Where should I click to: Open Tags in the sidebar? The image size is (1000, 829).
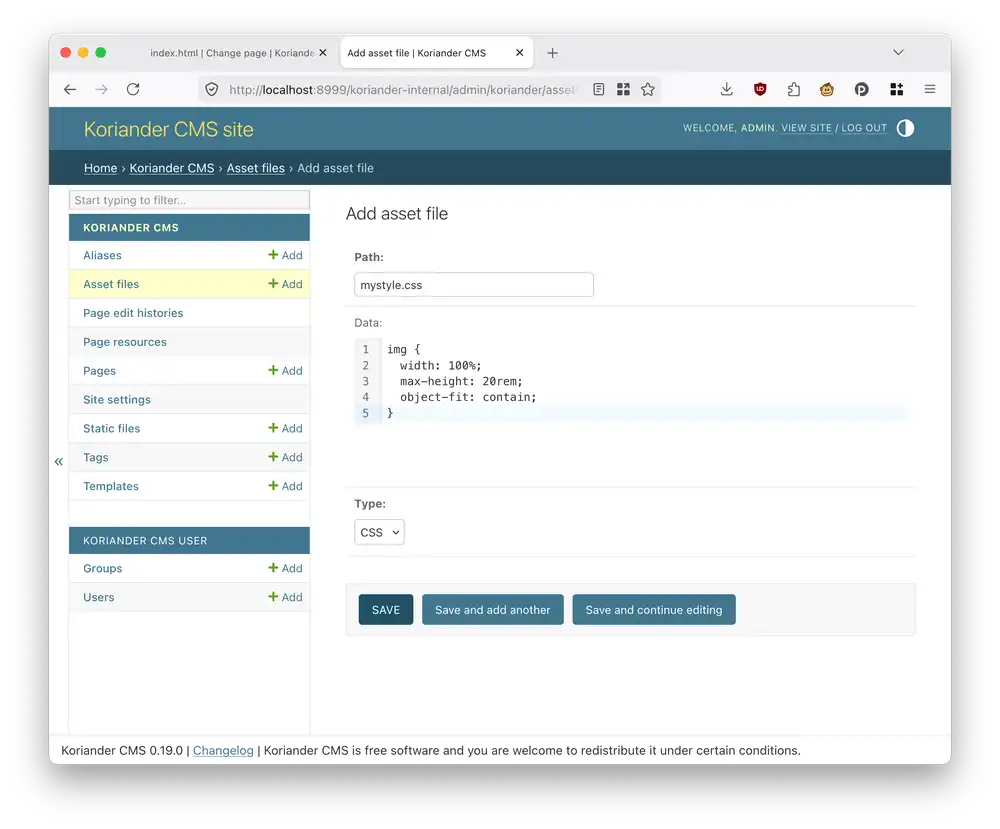[96, 457]
